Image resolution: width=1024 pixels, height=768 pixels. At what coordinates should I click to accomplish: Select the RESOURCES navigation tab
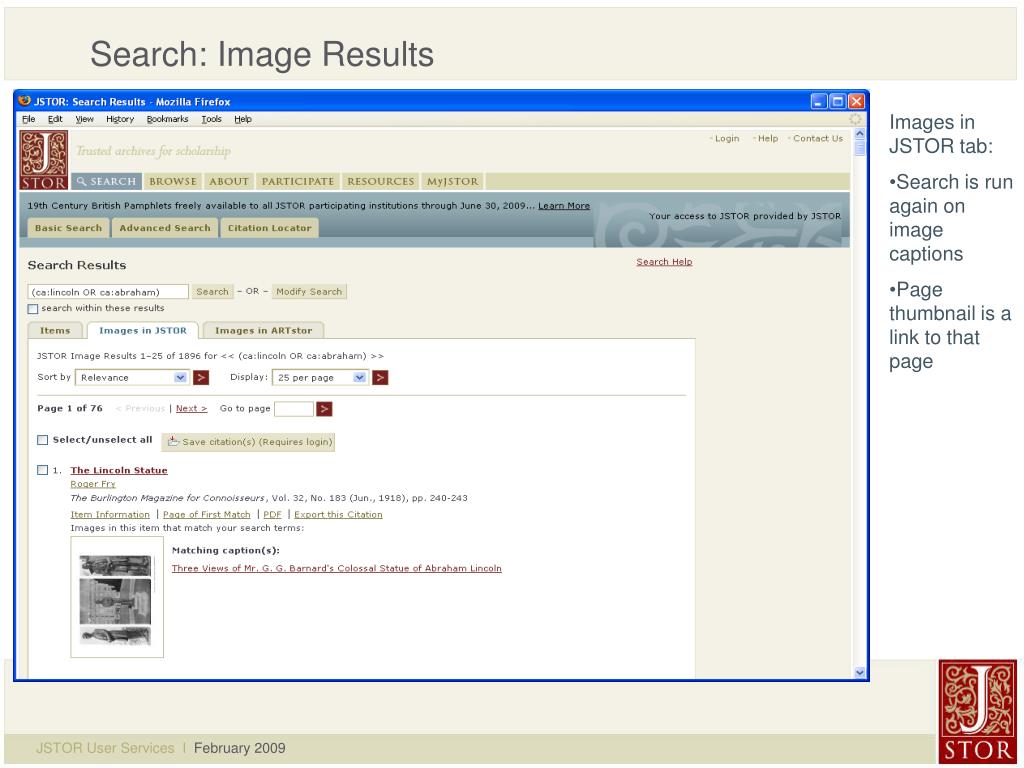380,181
